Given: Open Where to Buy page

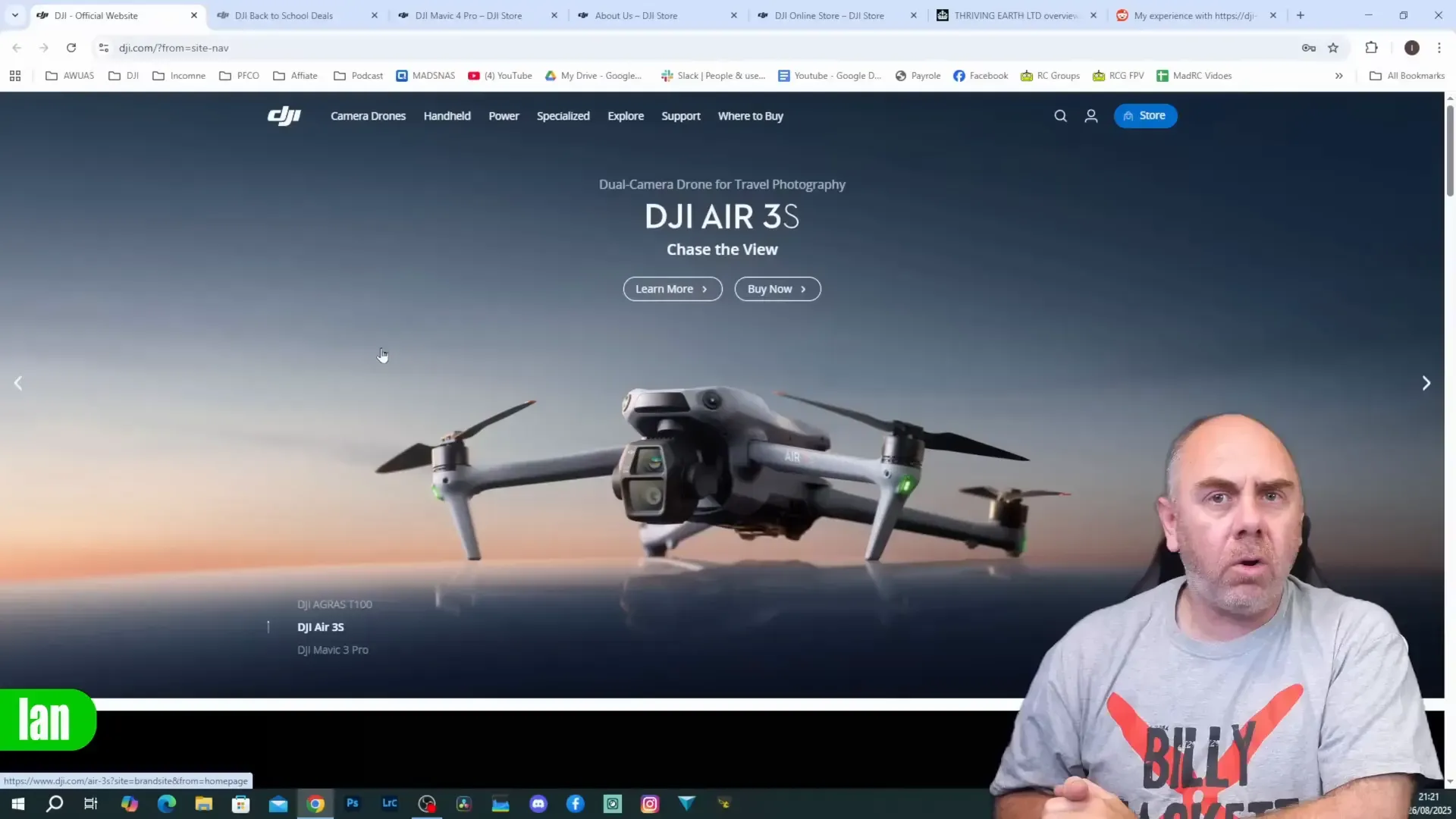Looking at the screenshot, I should pos(751,116).
